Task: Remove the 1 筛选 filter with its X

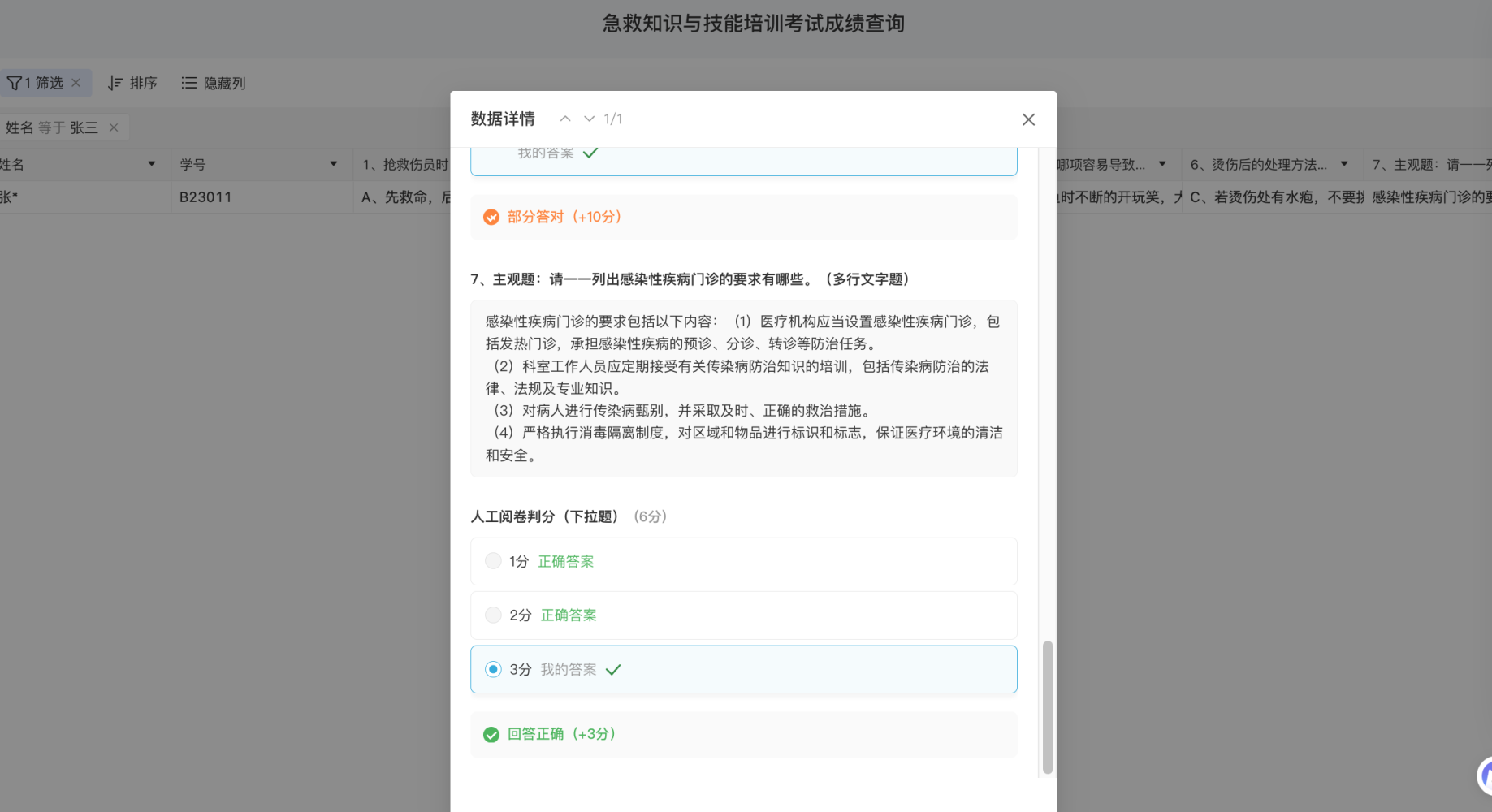Action: pos(76,83)
